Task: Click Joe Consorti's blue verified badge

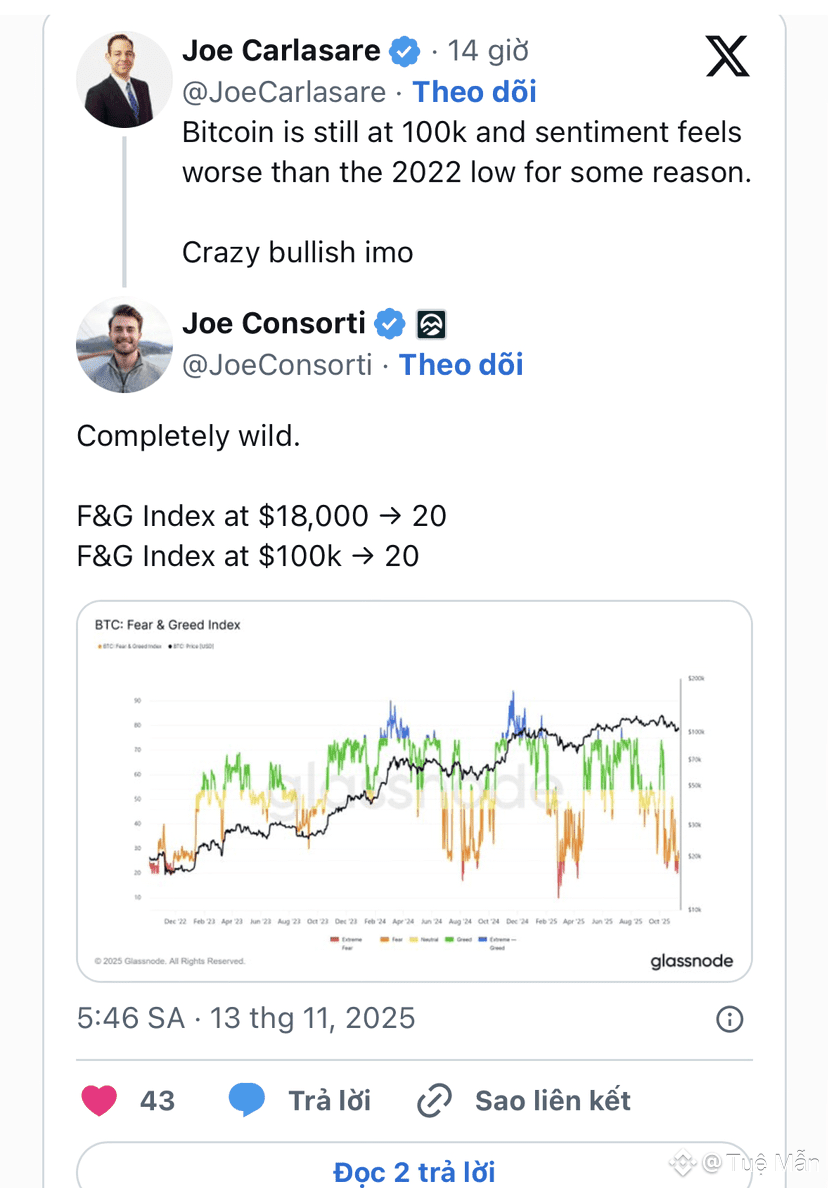Action: pos(389,324)
